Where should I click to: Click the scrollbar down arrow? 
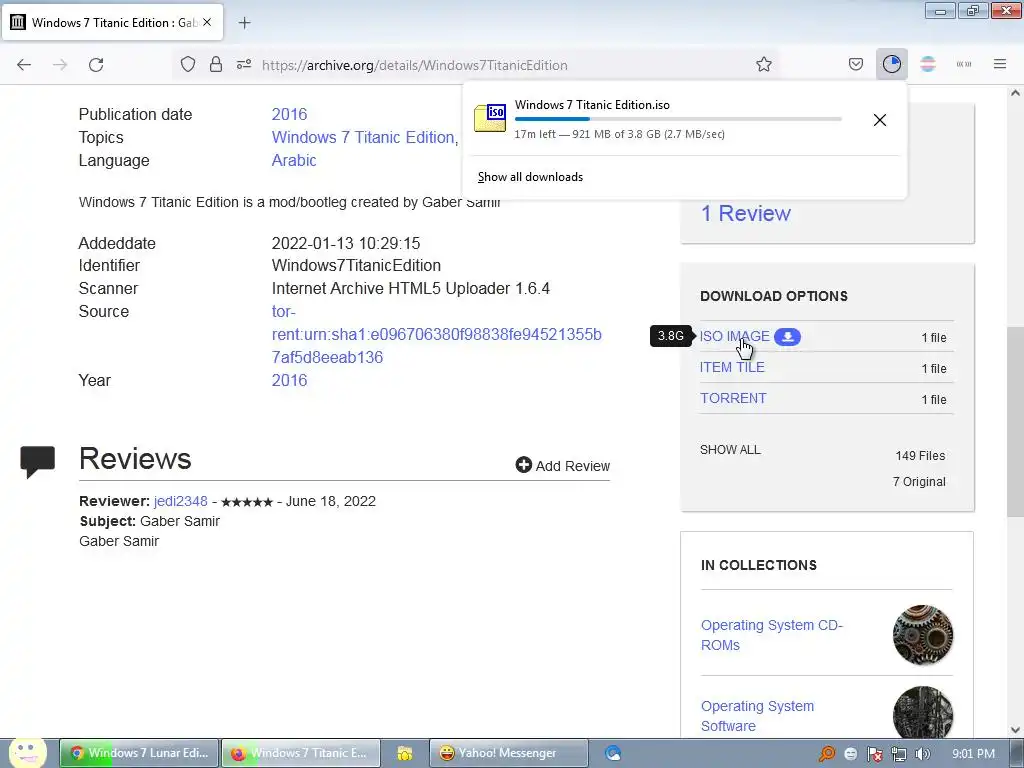1015,729
